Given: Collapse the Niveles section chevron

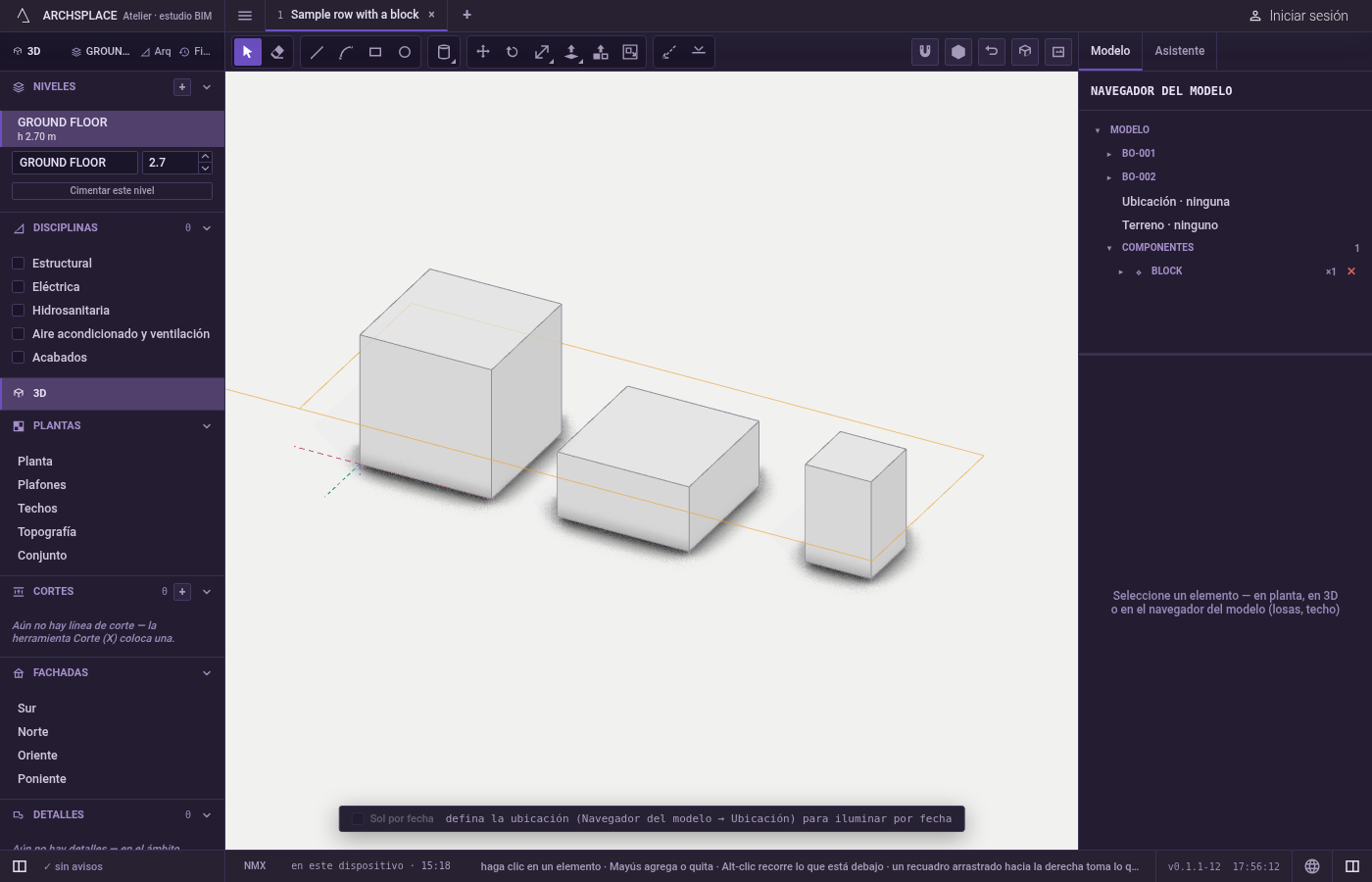Looking at the screenshot, I should pyautogui.click(x=207, y=87).
